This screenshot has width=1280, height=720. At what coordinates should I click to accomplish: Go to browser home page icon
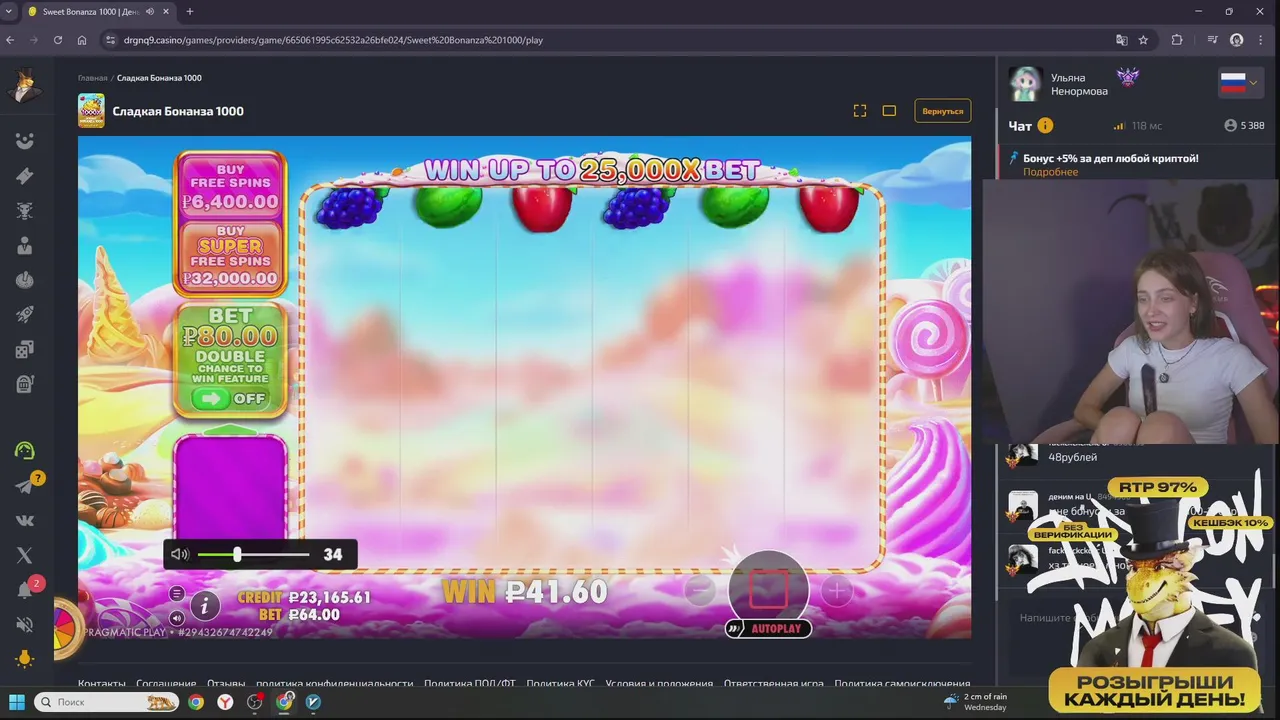82,40
